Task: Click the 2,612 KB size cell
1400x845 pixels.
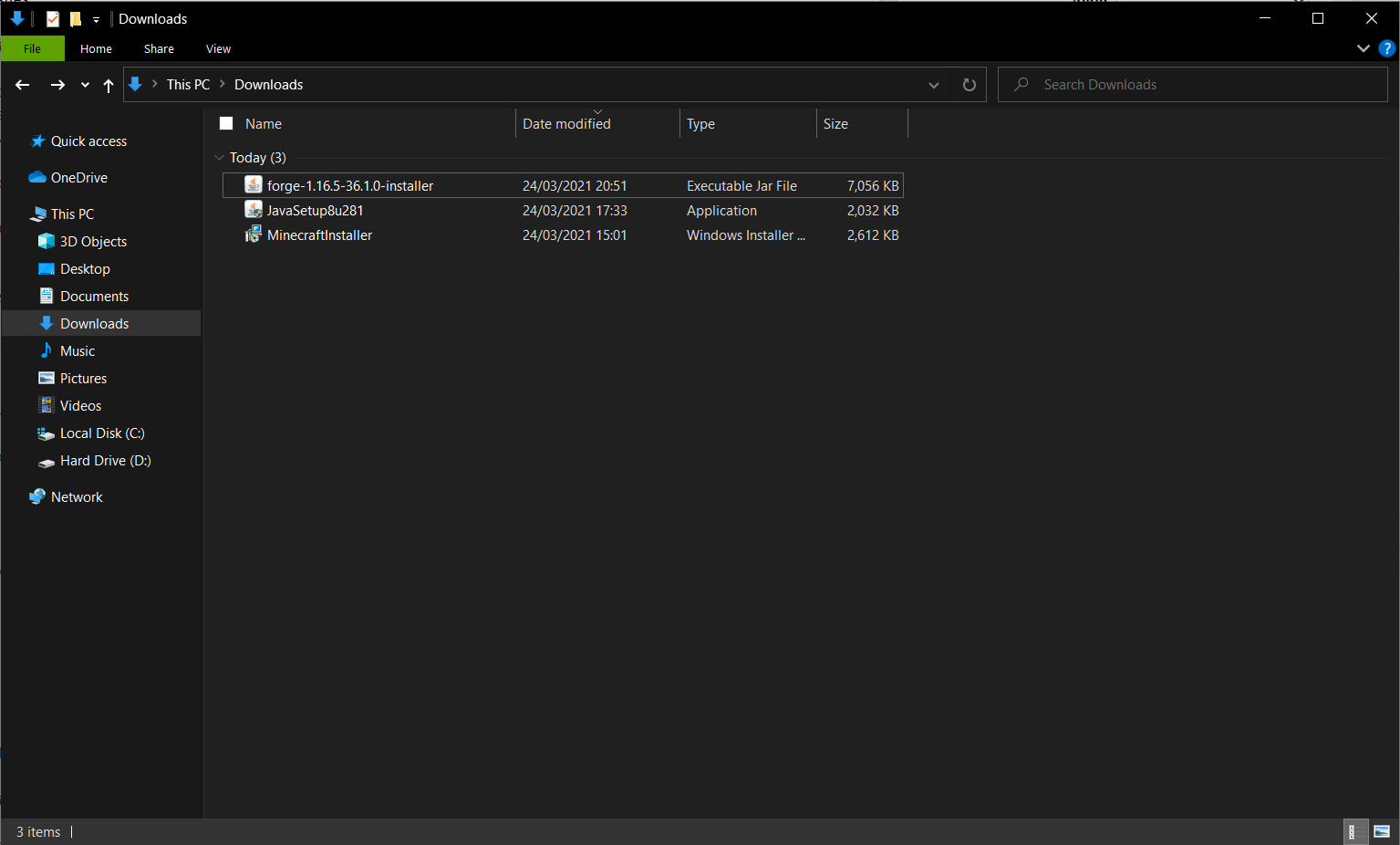Action: pos(873,235)
